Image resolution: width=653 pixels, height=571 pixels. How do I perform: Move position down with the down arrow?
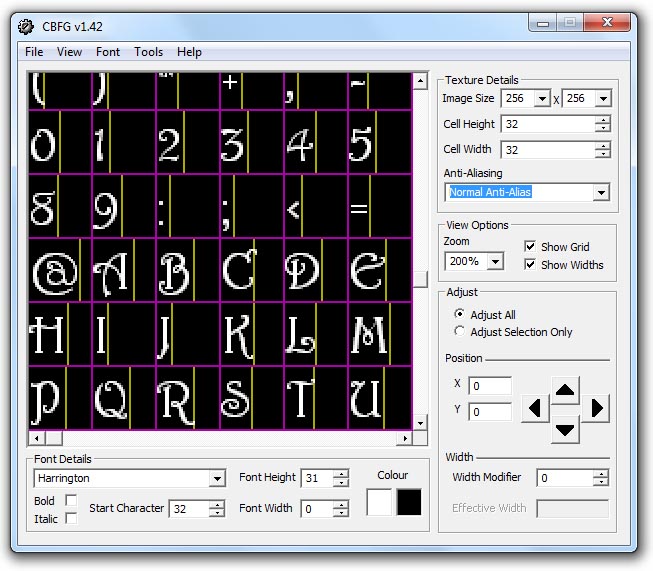point(565,430)
